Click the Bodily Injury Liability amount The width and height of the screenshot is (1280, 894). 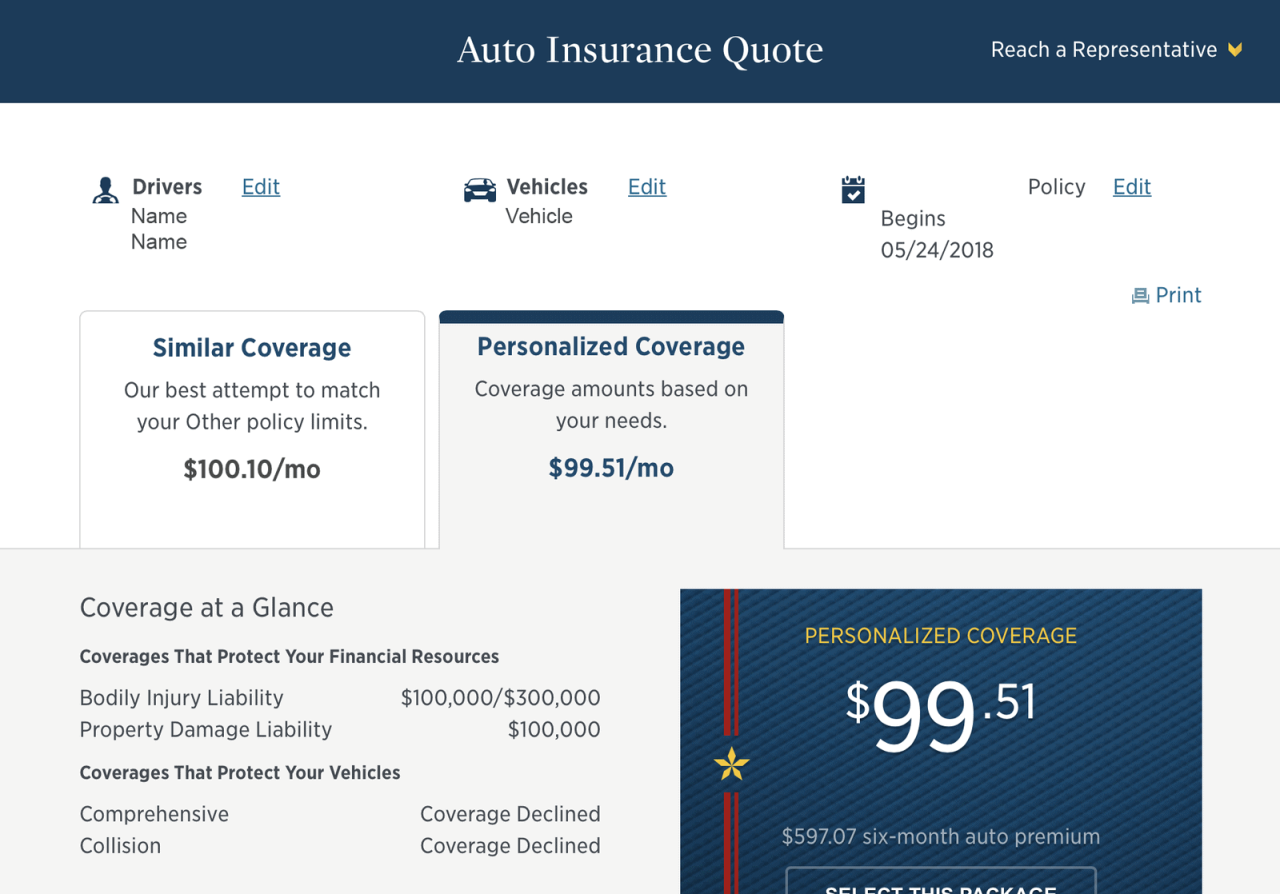(x=500, y=697)
